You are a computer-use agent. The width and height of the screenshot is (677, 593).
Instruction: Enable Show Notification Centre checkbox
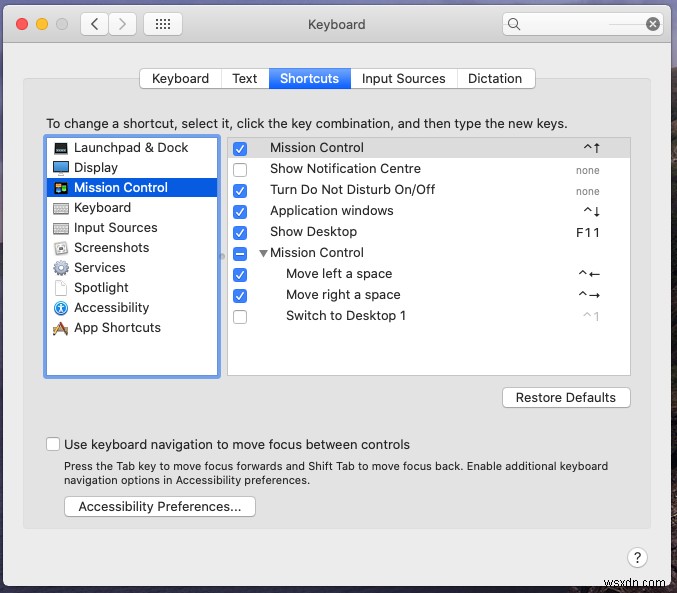click(x=240, y=170)
